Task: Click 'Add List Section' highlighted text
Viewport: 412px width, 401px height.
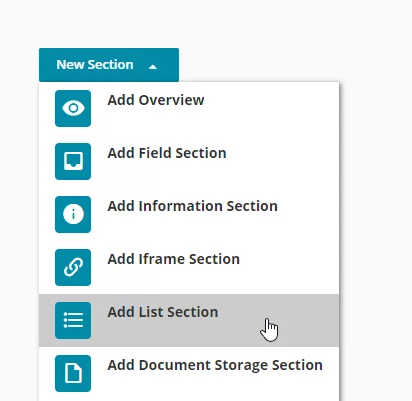Action: point(163,312)
